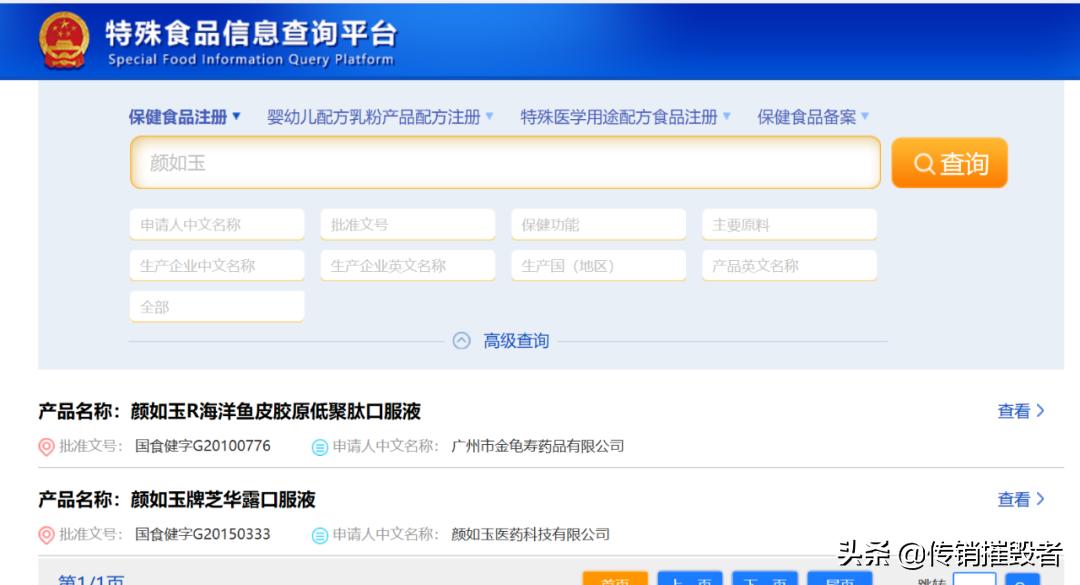Click the 尾页 last page button
Screen dimensions: 1080x585
click(x=841, y=580)
